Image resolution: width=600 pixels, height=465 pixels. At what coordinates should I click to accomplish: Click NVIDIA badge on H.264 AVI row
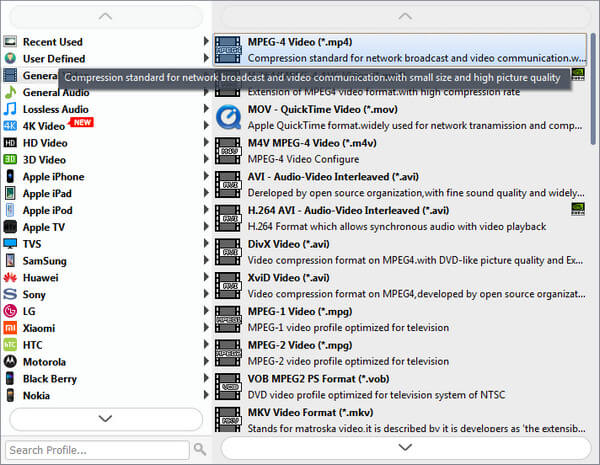[578, 209]
